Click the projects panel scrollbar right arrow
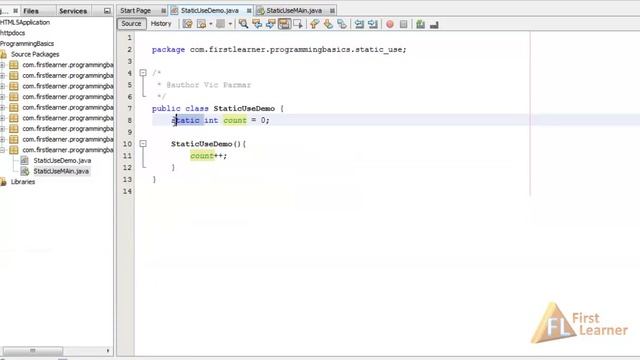The image size is (640, 360). click(108, 351)
